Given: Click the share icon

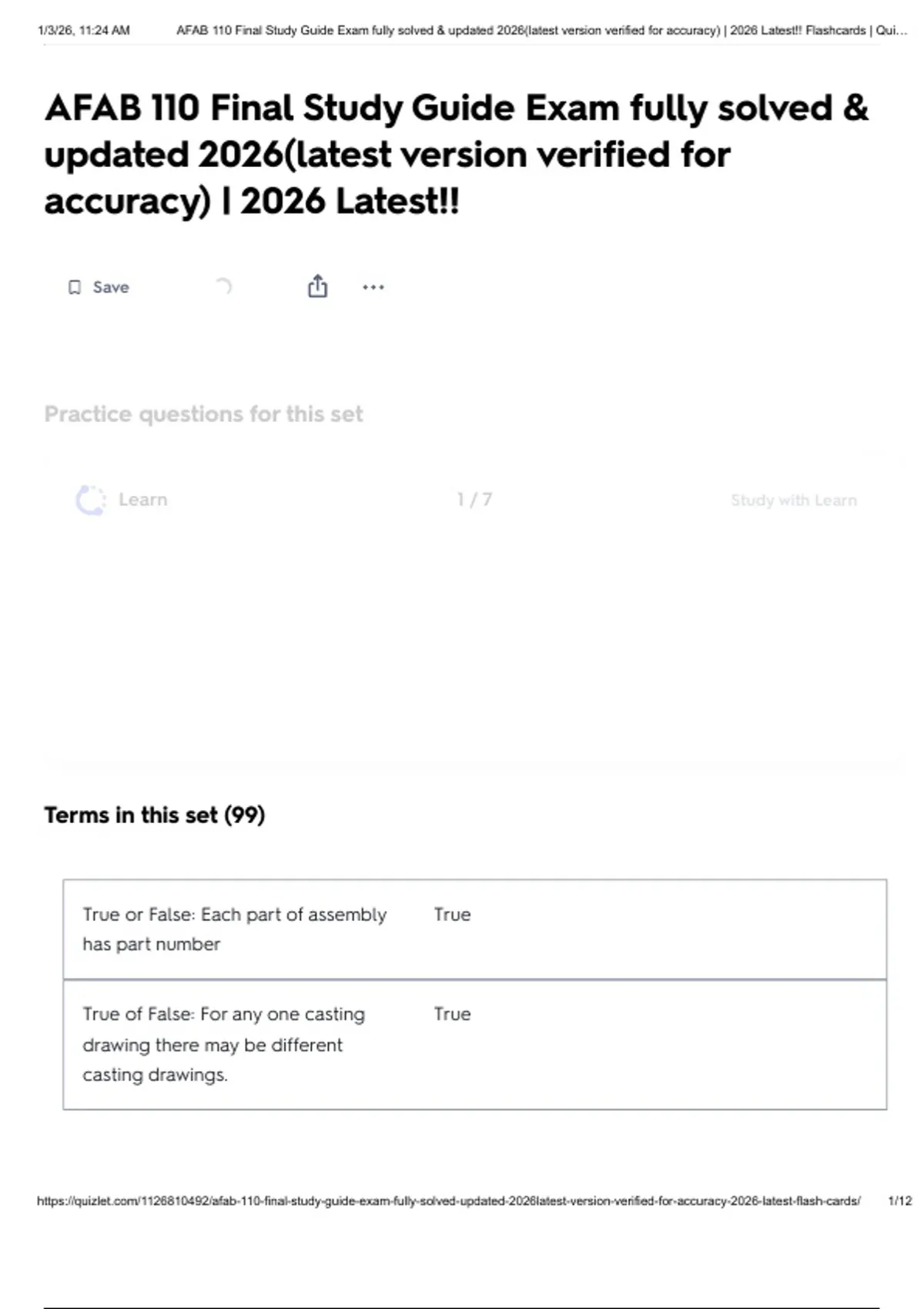Looking at the screenshot, I should tap(317, 286).
